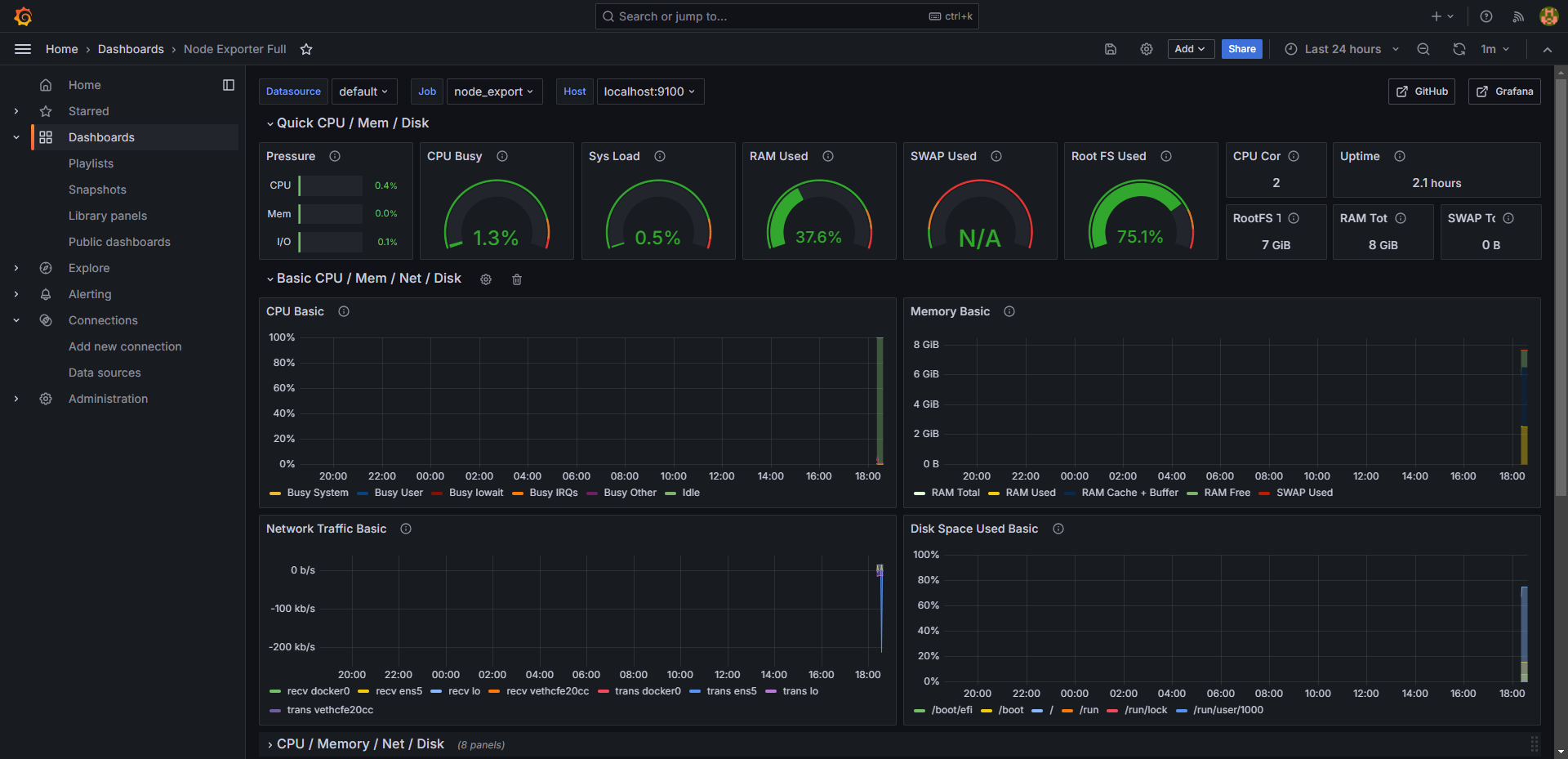This screenshot has height=759, width=1568.
Task: Open the news feed RSS icon
Action: (x=1518, y=16)
